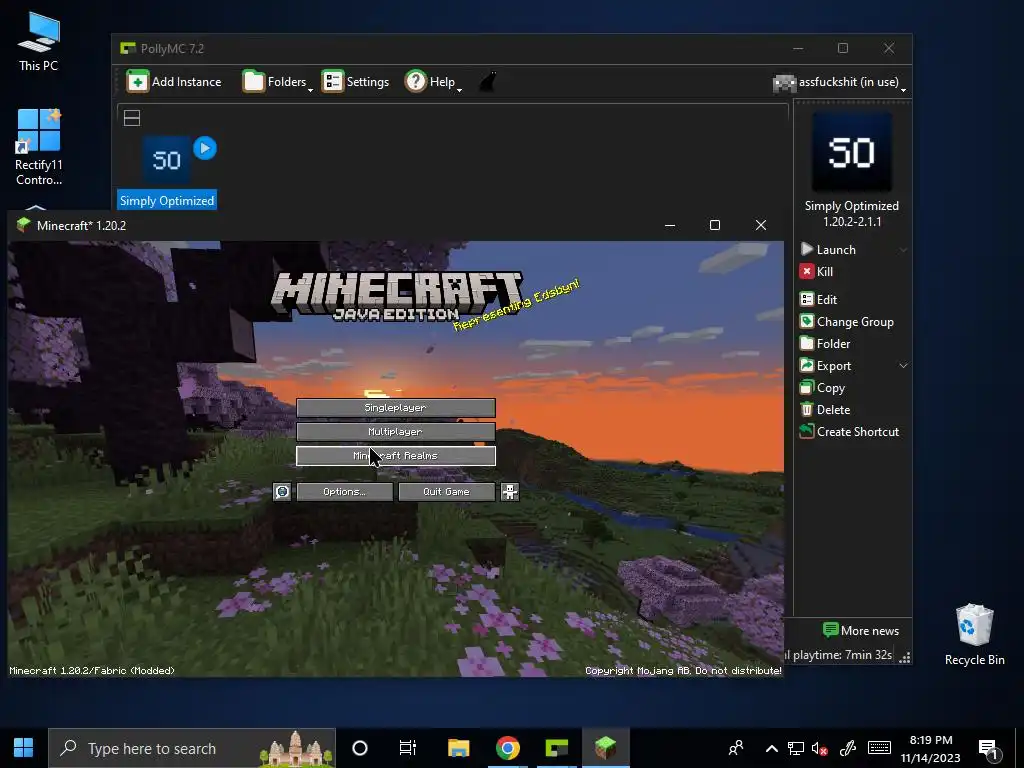
Task: Click the More news speech icon
Action: click(x=830, y=630)
